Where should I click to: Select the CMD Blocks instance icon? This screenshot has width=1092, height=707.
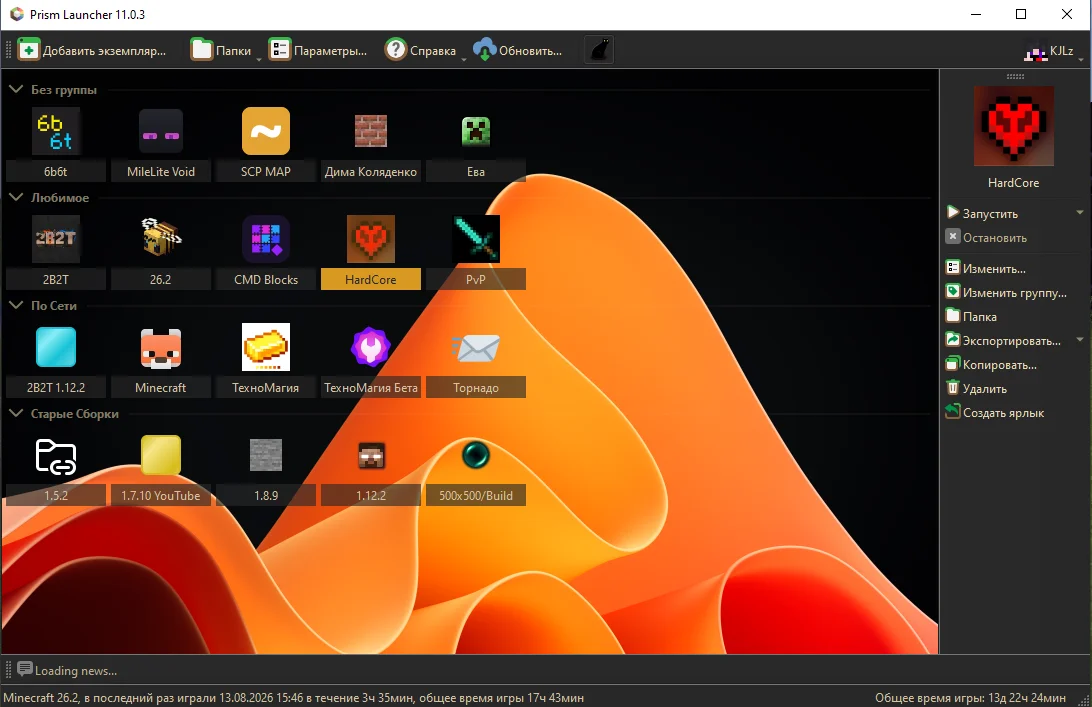point(266,239)
